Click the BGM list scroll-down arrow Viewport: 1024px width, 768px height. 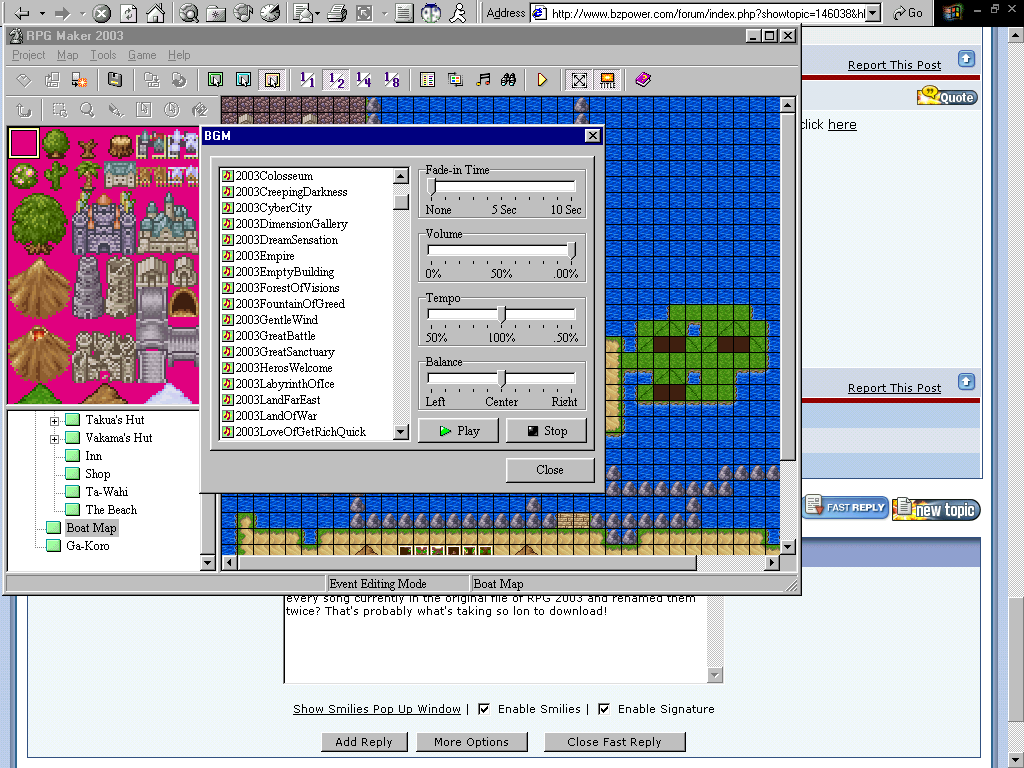click(401, 432)
